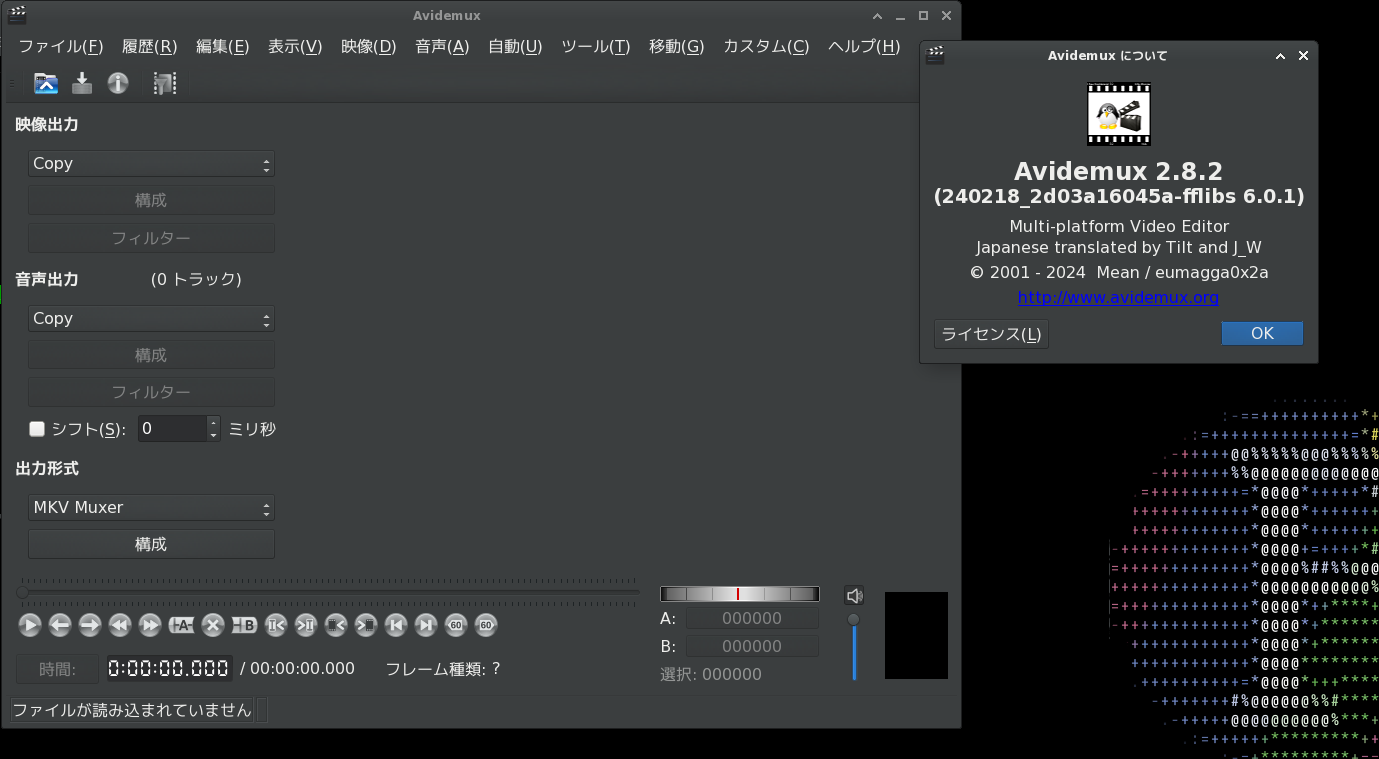
Task: Click the A: 000000 marker field
Action: point(752,619)
